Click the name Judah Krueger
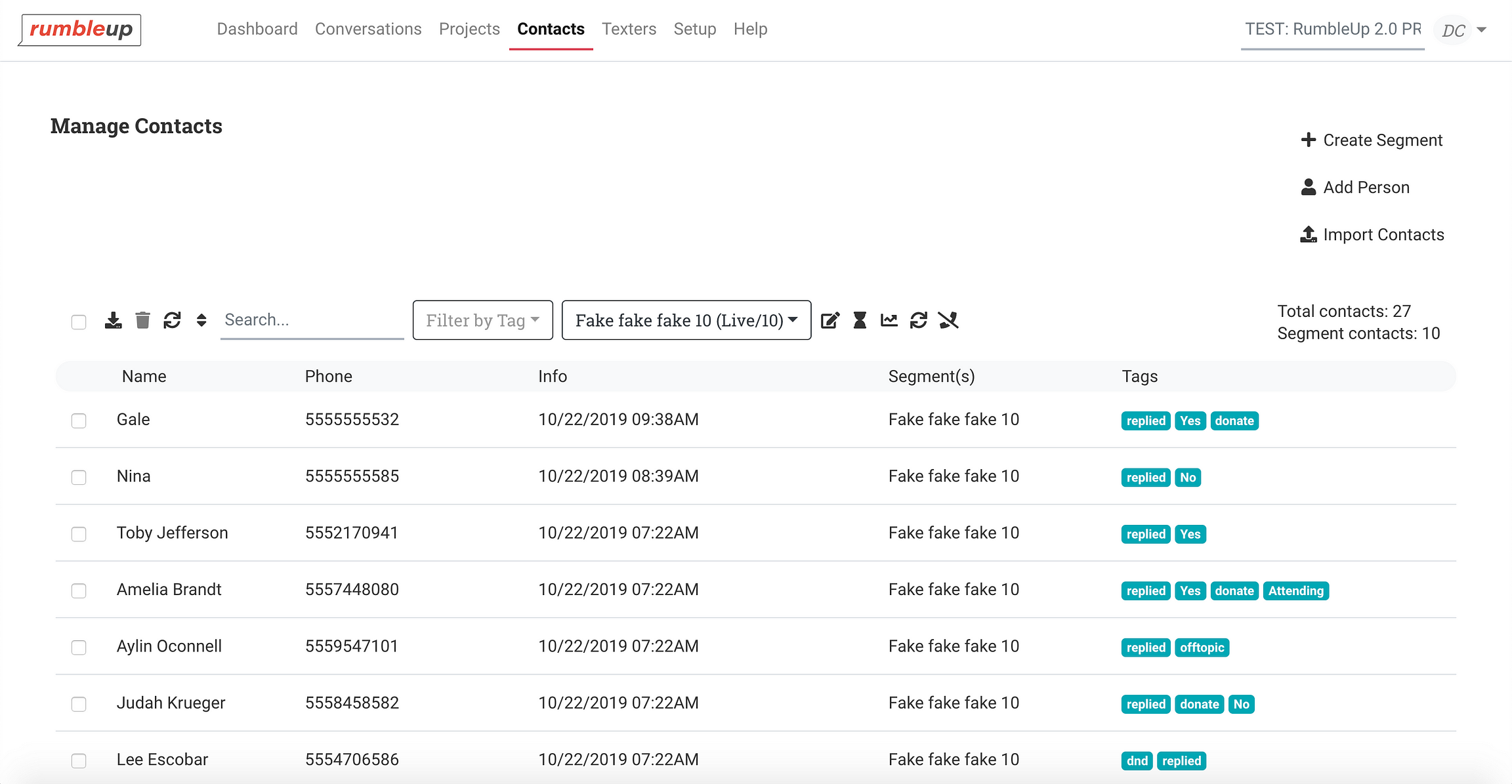Image resolution: width=1512 pixels, height=784 pixels. pos(171,703)
